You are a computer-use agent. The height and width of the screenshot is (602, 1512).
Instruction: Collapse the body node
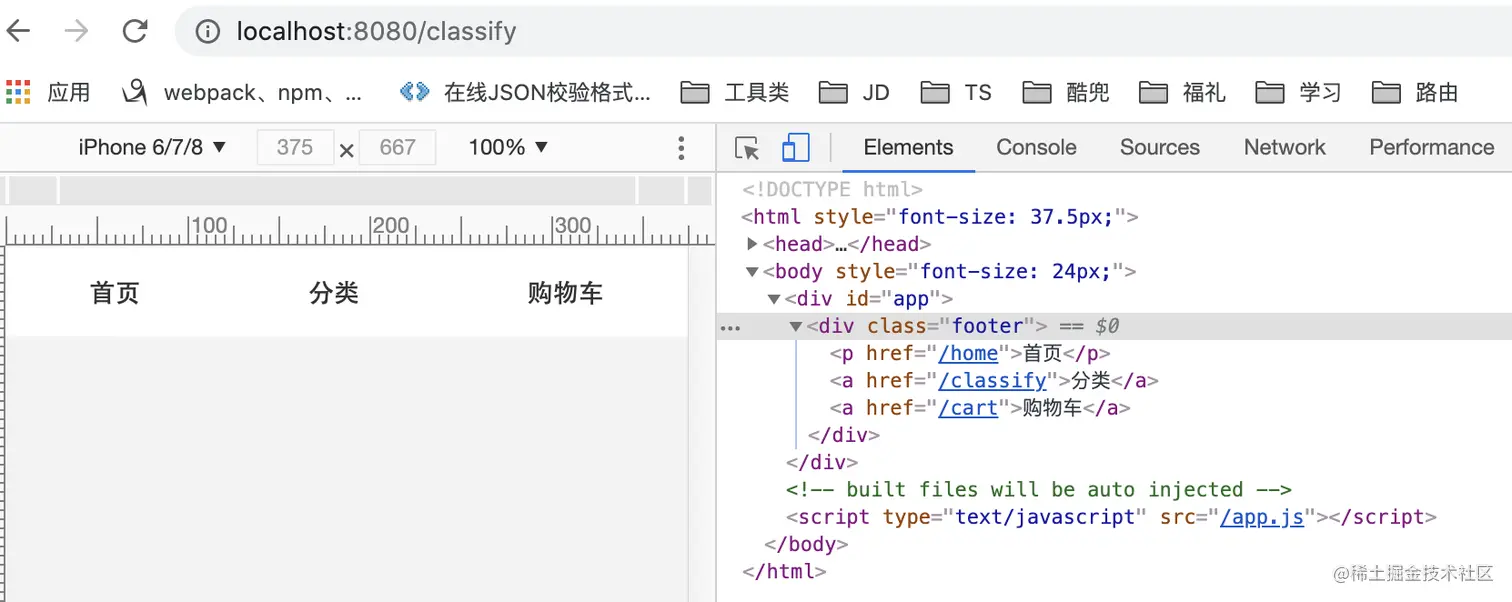click(x=753, y=271)
